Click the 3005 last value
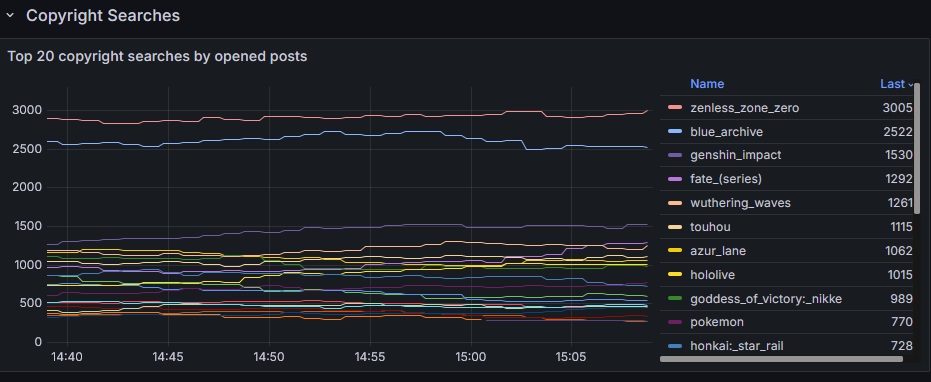Screen dimensions: 931x382 coord(897,108)
